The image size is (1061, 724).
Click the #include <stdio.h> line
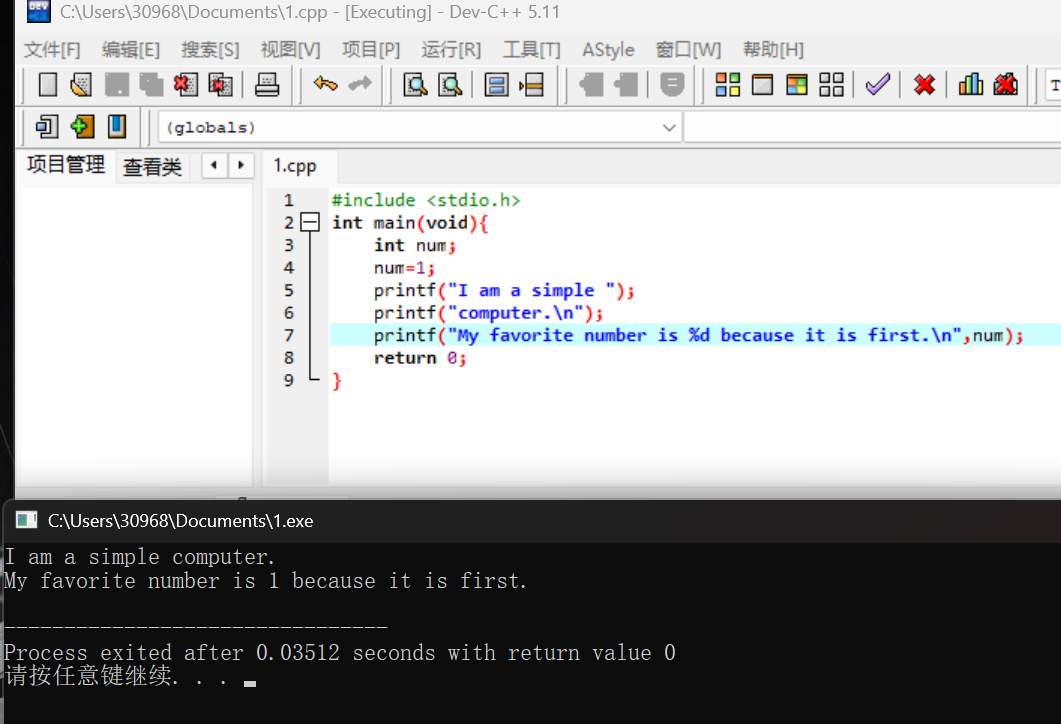tap(426, 200)
